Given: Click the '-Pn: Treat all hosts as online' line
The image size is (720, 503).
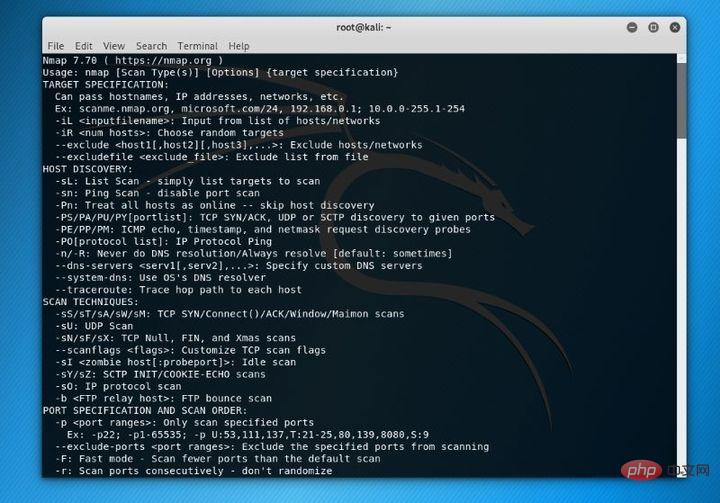Looking at the screenshot, I should (x=215, y=205).
